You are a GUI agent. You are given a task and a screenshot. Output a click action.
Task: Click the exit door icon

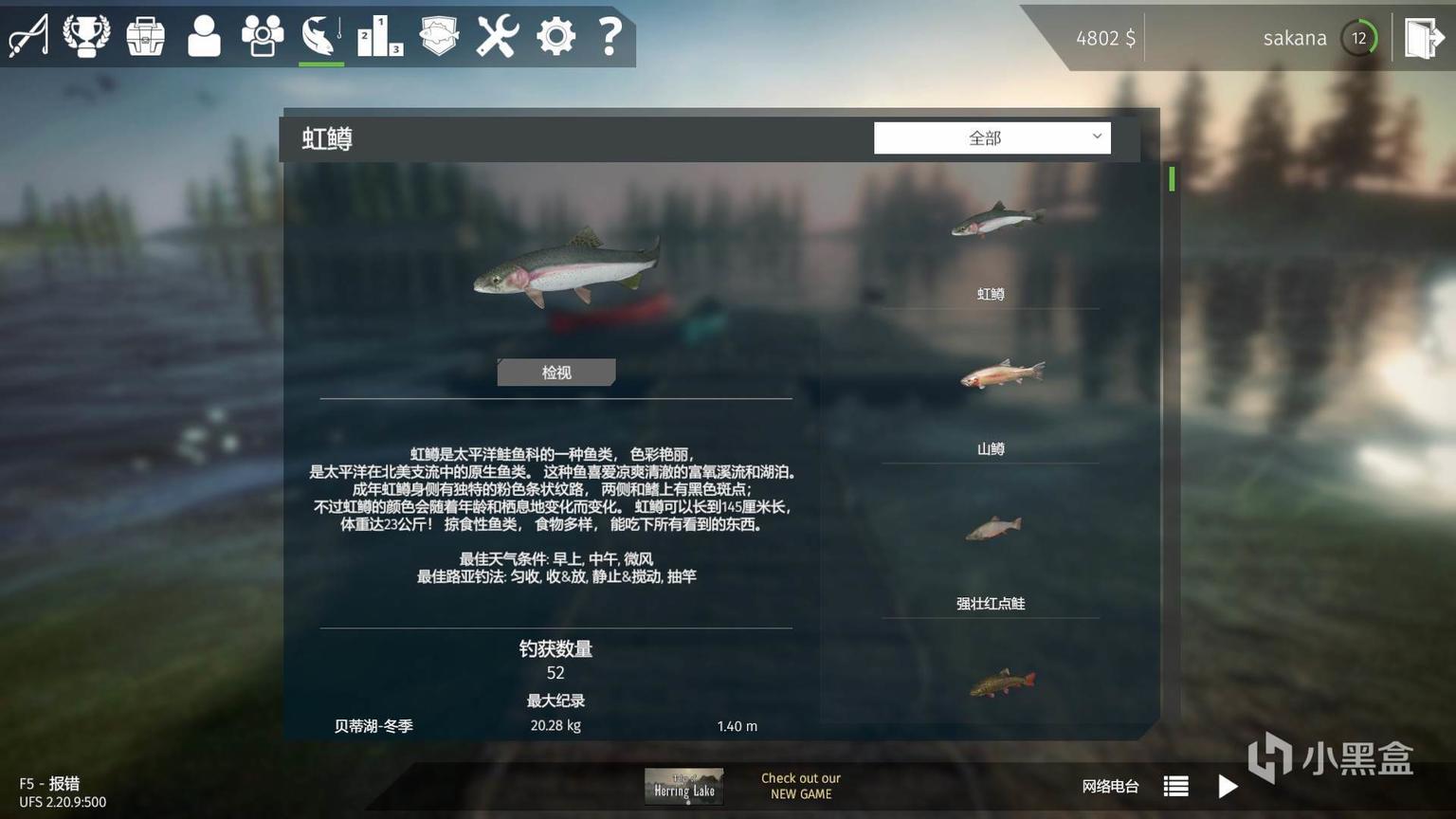click(1424, 38)
